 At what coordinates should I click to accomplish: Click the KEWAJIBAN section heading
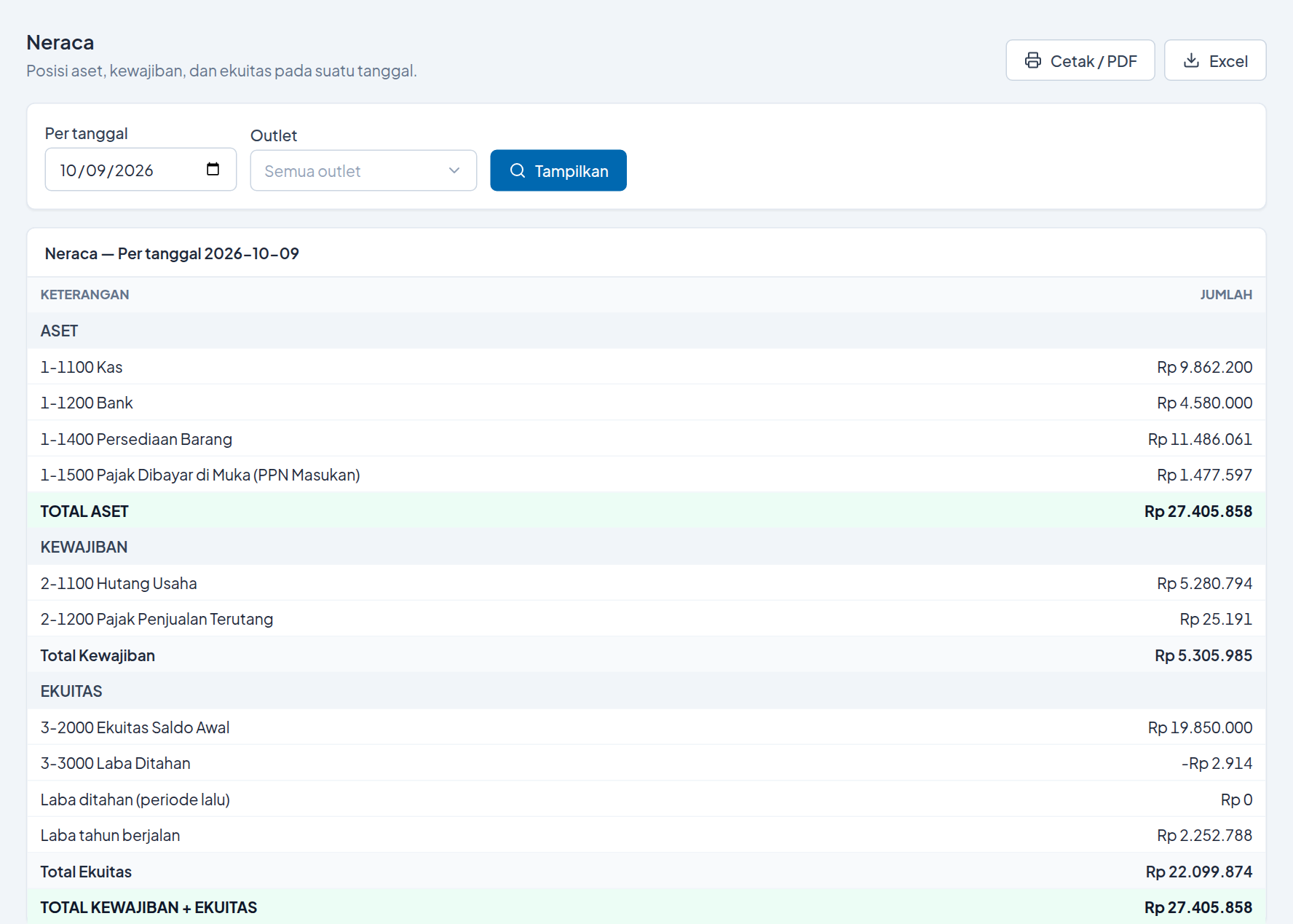coord(84,547)
